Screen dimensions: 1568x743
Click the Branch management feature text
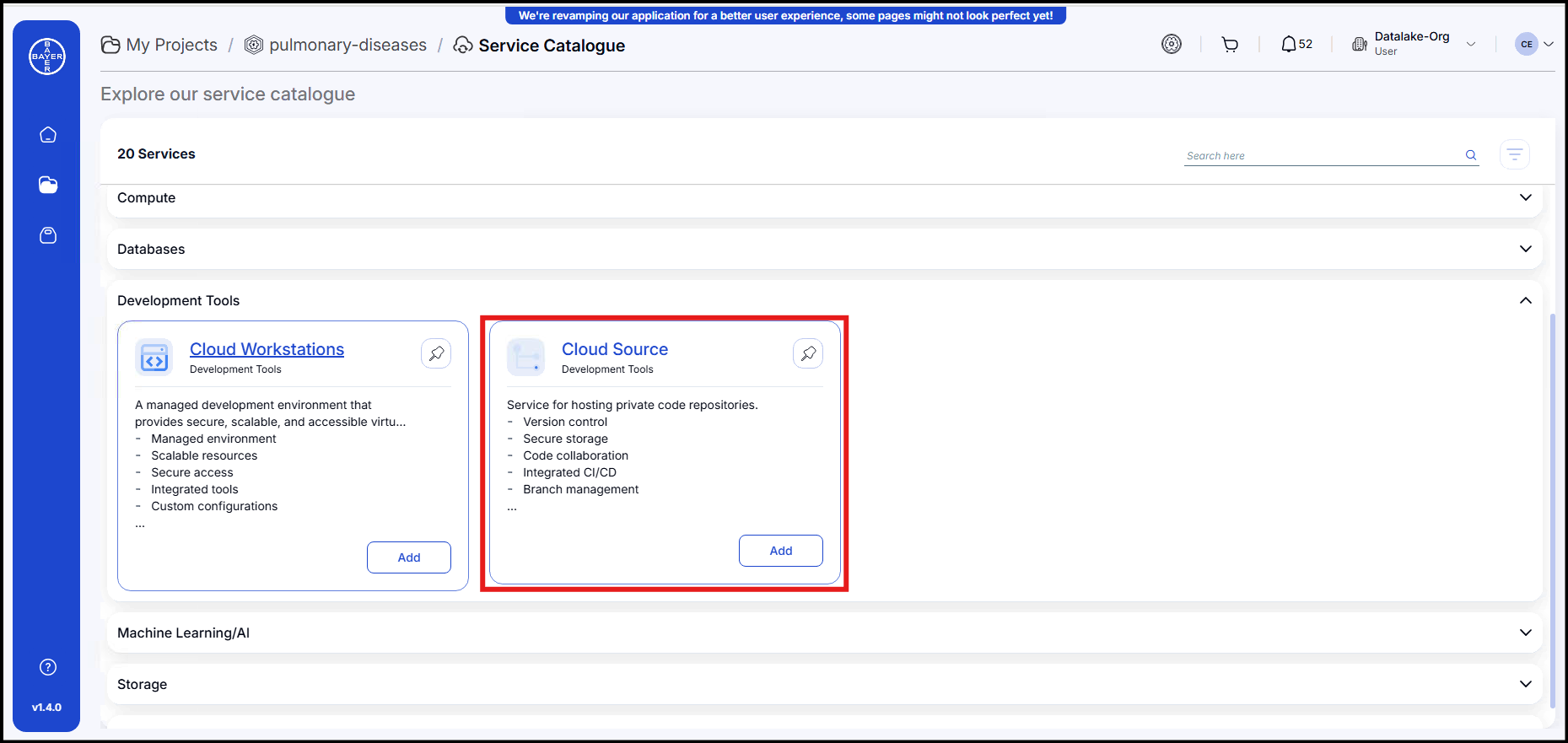580,489
